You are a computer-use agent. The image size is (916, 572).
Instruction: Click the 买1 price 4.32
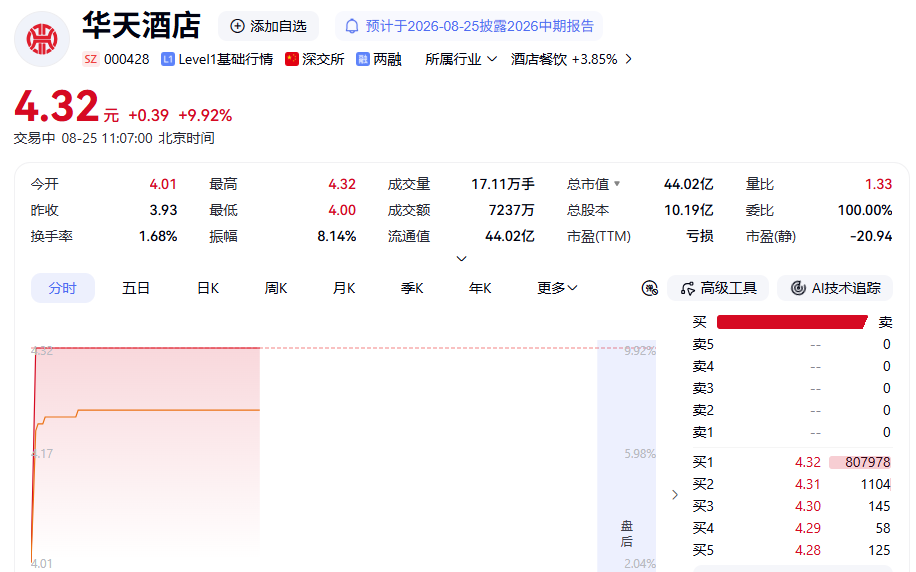[x=808, y=462]
